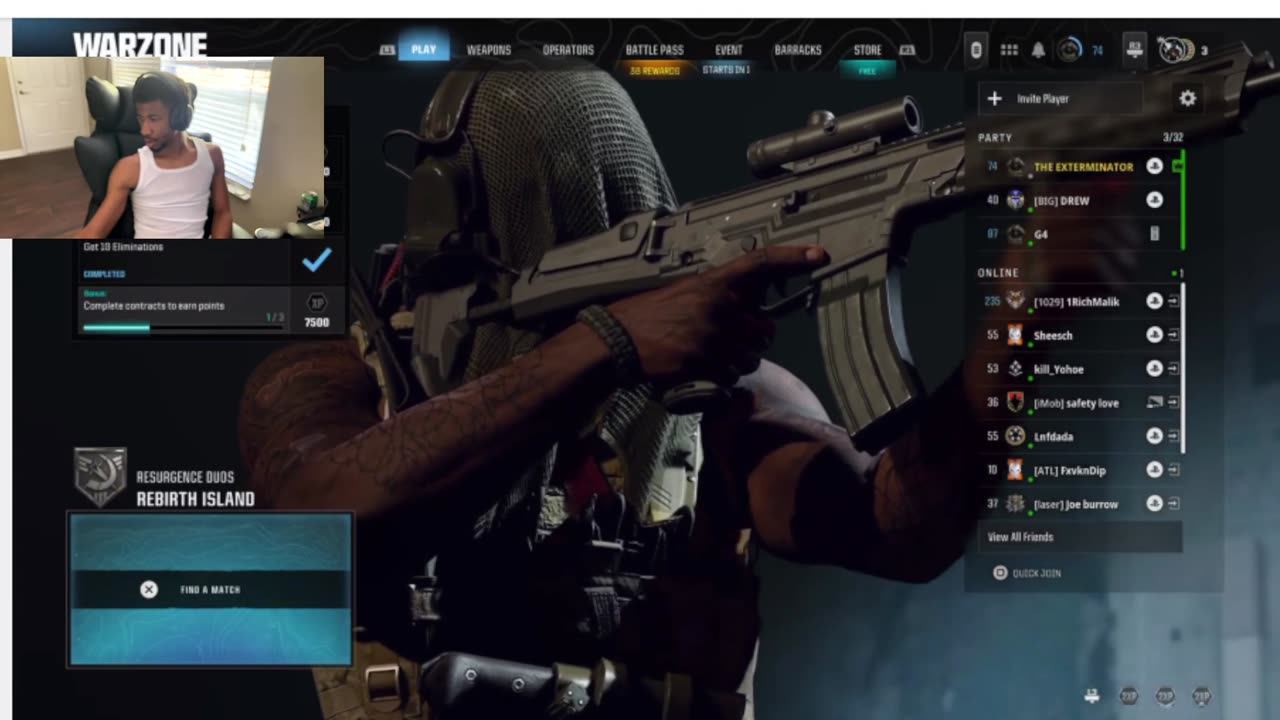Open the Store tab
Viewport: 1280px width, 720px height.
click(x=867, y=50)
